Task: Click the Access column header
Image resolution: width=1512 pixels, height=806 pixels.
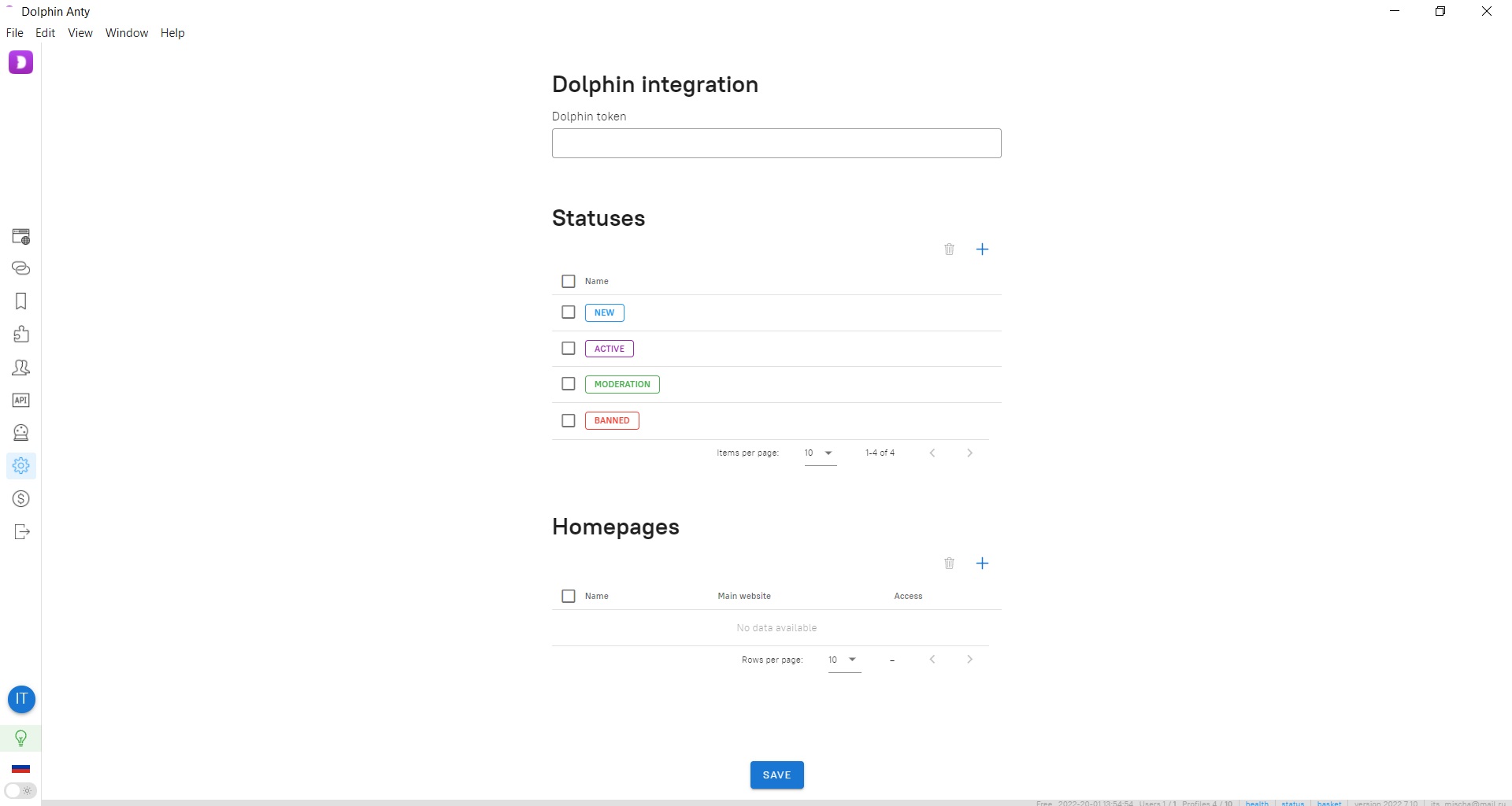Action: click(908, 596)
